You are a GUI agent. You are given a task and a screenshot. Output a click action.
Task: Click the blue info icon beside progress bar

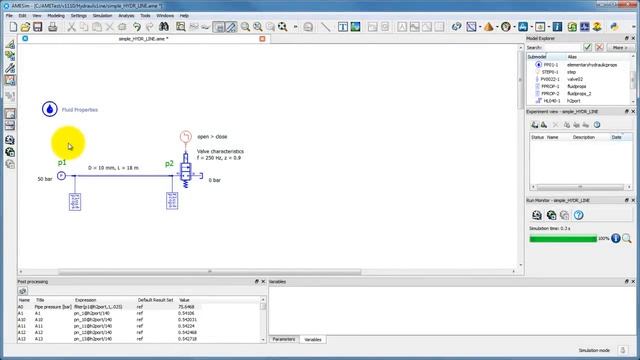616,238
